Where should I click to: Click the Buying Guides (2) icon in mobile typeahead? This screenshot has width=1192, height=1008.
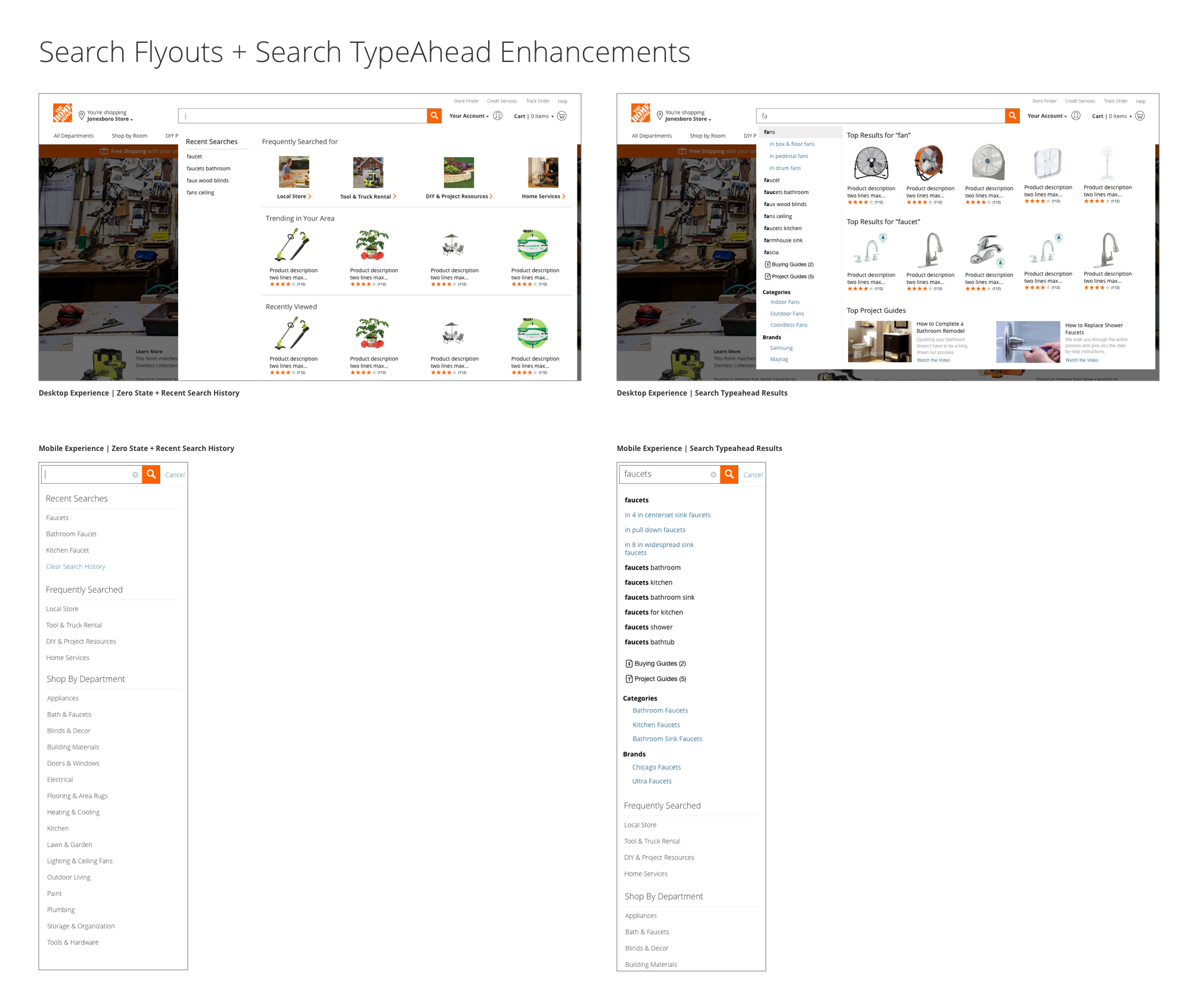[x=629, y=664]
